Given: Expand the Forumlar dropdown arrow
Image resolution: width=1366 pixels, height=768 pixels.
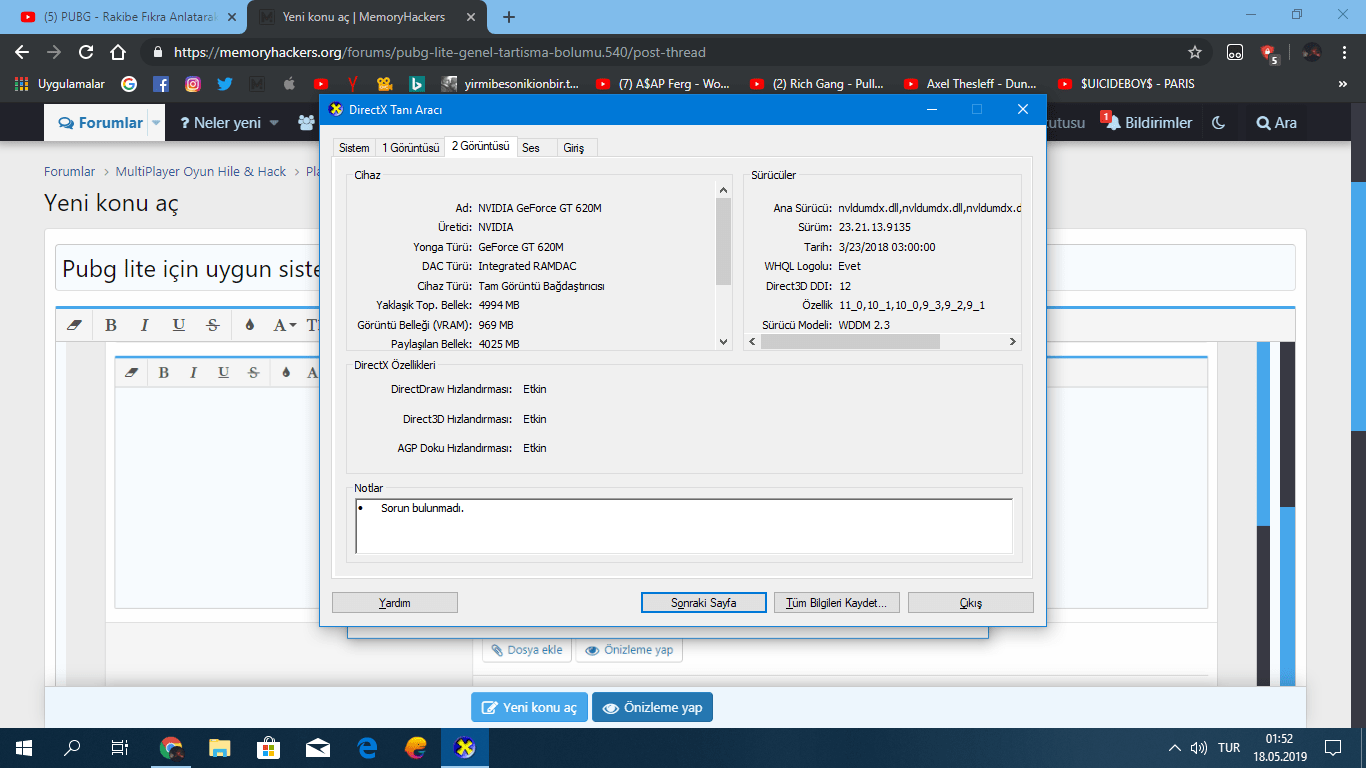Looking at the screenshot, I should 156,122.
